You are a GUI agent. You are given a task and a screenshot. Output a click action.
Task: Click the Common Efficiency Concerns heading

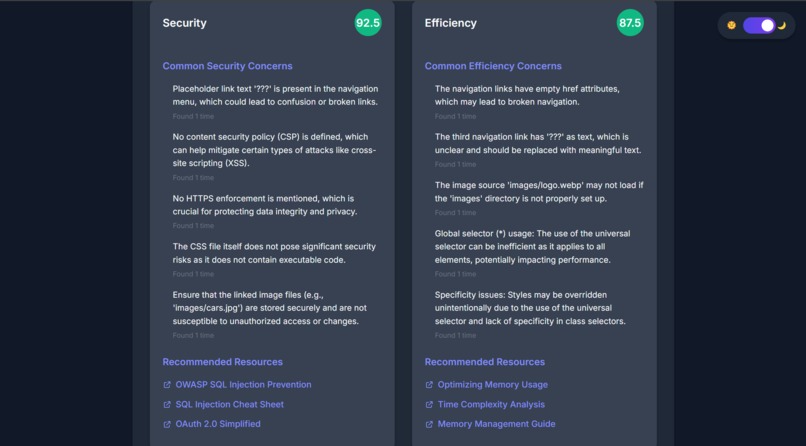[x=493, y=66]
